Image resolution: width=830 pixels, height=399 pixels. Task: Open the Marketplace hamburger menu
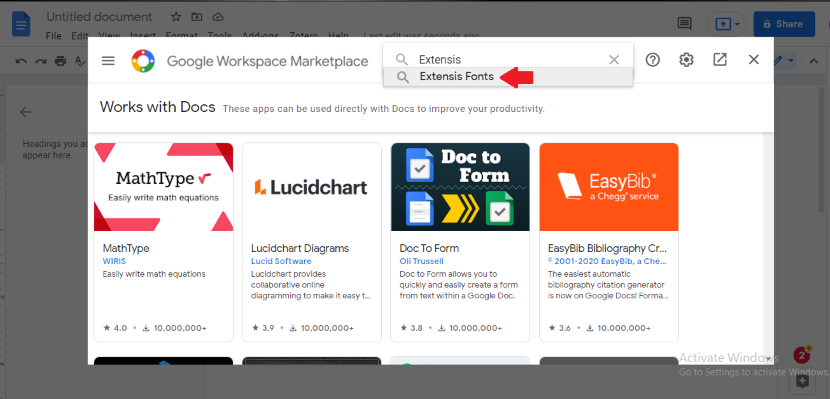coord(108,61)
